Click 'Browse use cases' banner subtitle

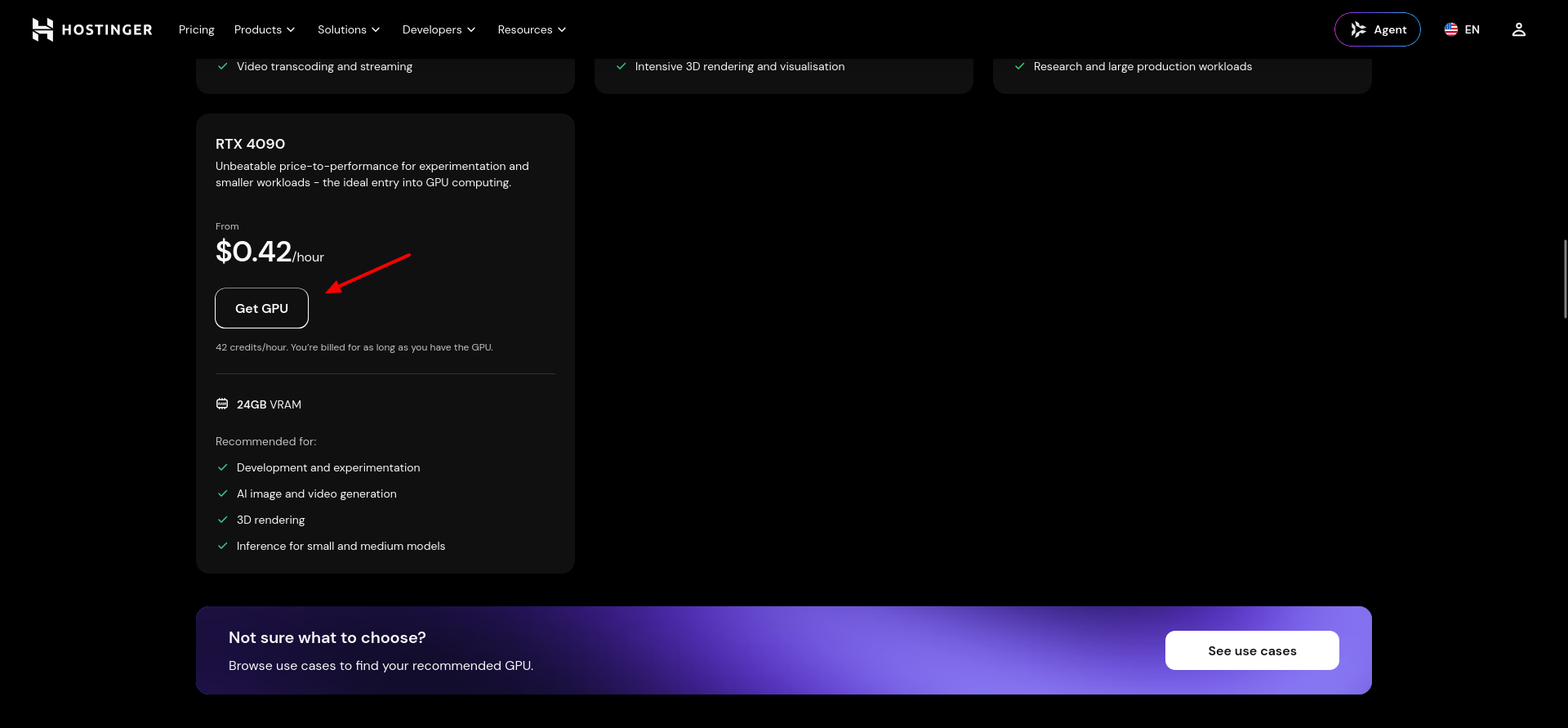[x=381, y=665]
